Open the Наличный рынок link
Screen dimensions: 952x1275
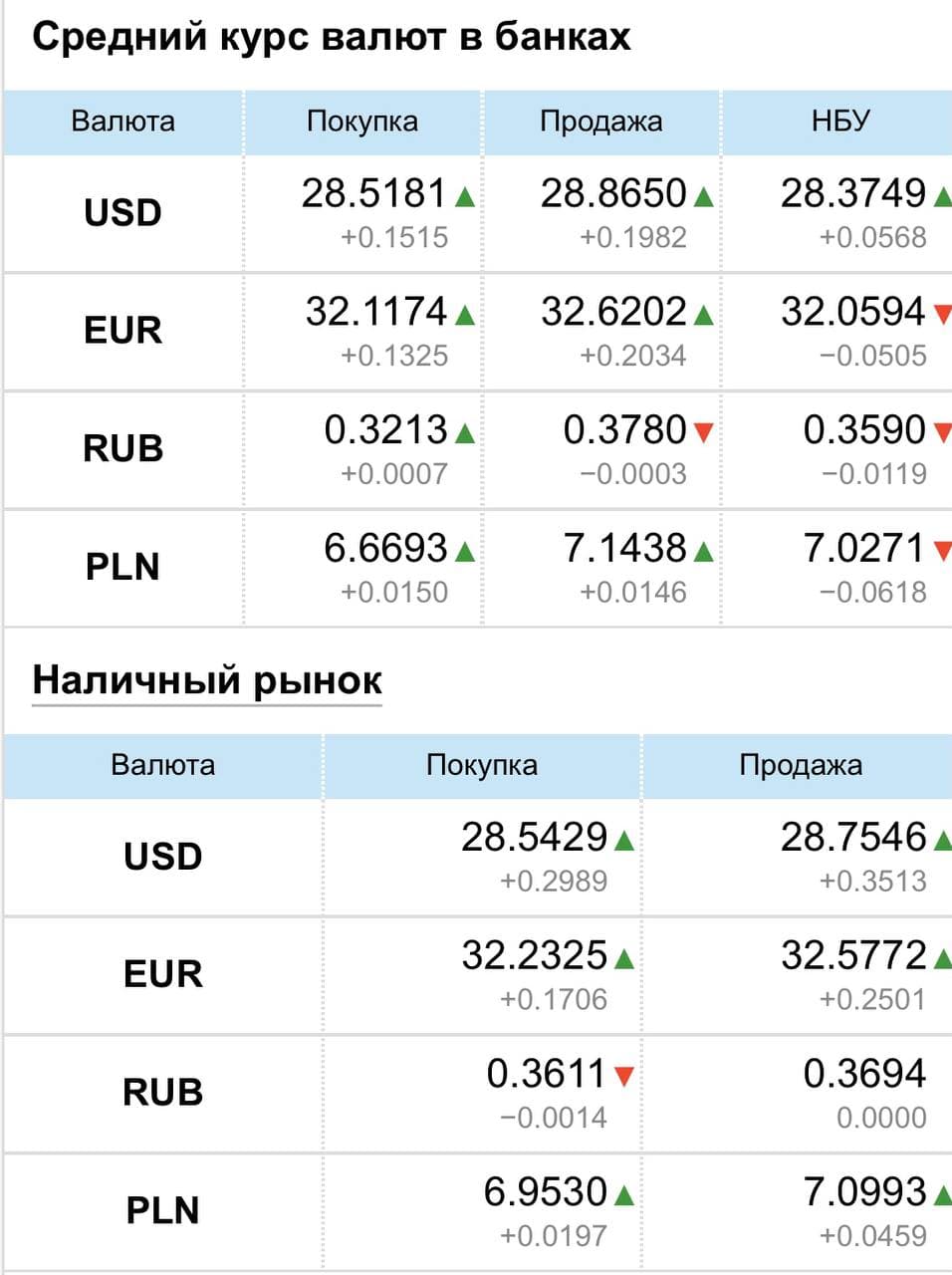(x=207, y=680)
